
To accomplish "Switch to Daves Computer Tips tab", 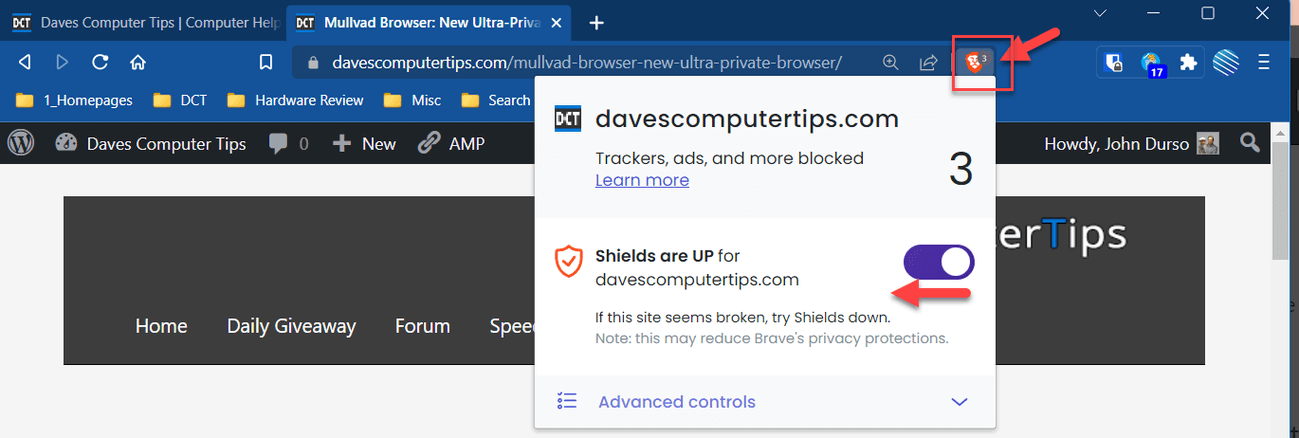I will click(x=145, y=22).
